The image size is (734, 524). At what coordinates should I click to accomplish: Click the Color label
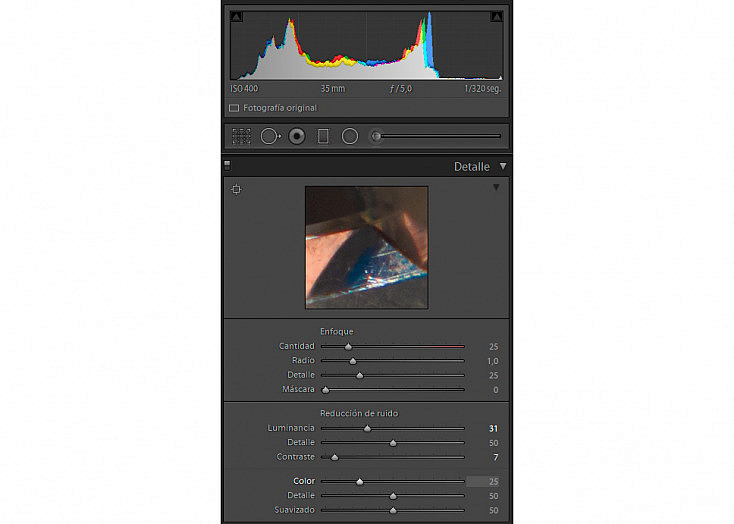pos(304,481)
